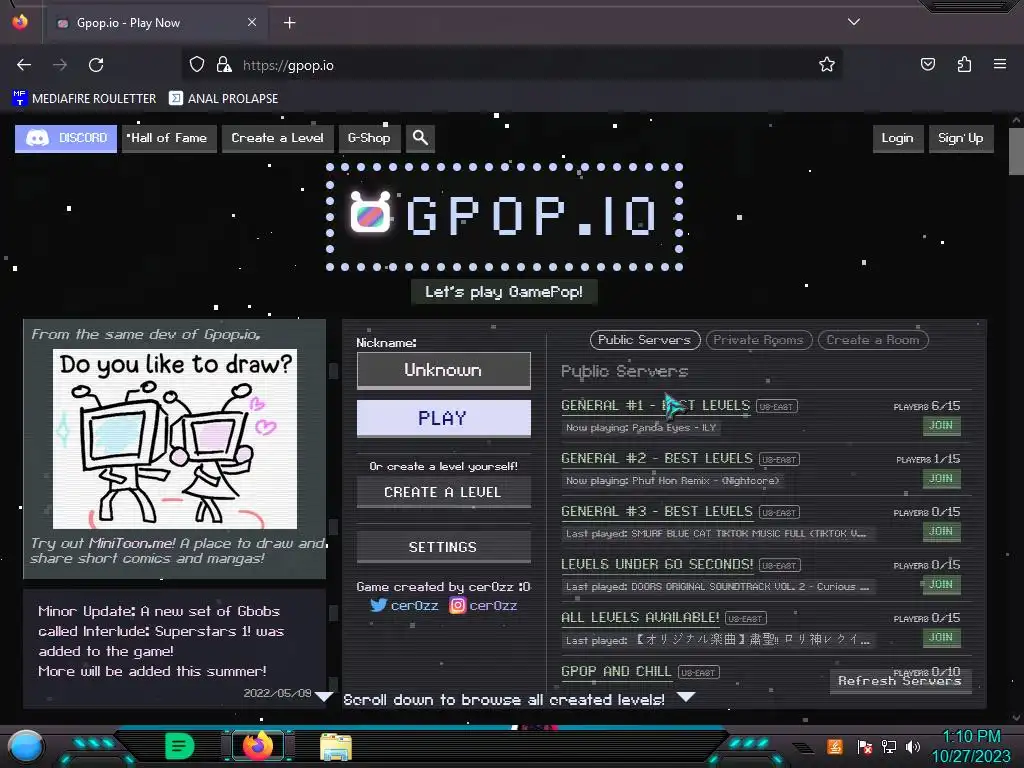The width and height of the screenshot is (1024, 768).
Task: Click the big PLAY button
Action: coord(443,418)
